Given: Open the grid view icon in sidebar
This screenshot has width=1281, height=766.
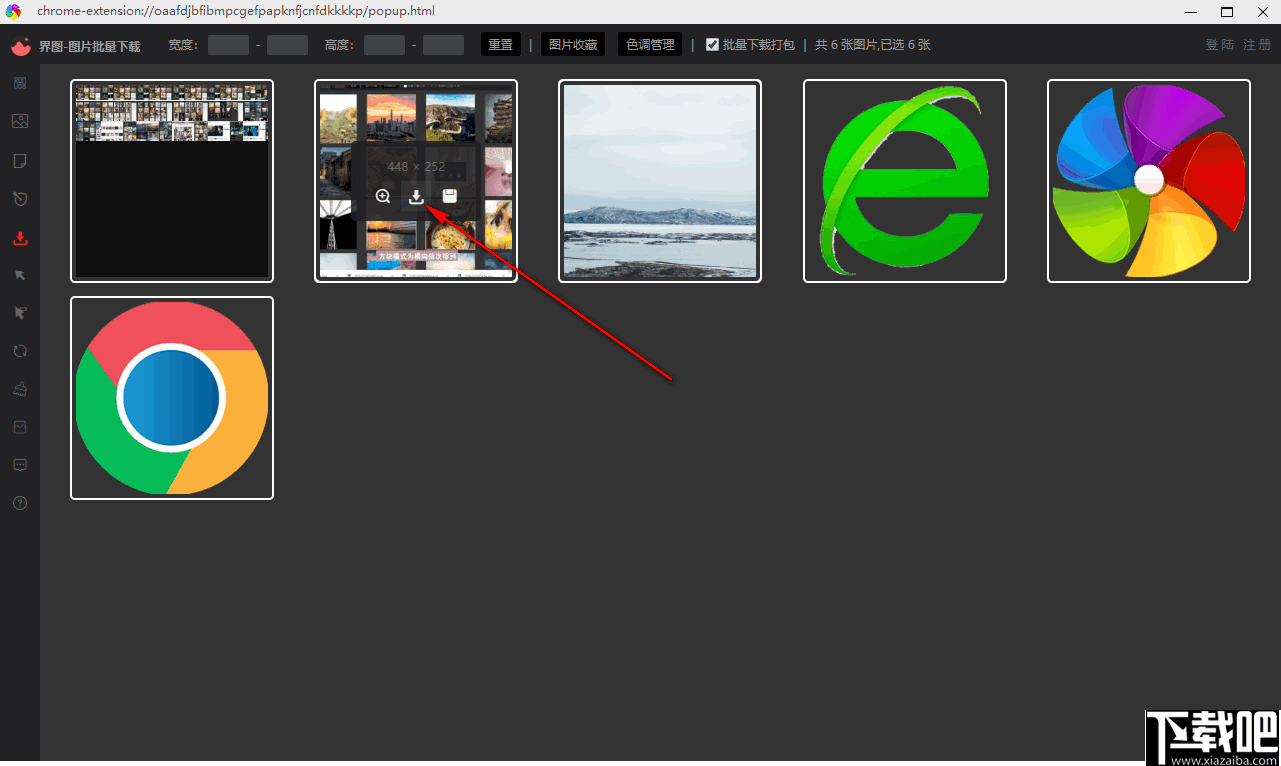Looking at the screenshot, I should click(x=20, y=83).
